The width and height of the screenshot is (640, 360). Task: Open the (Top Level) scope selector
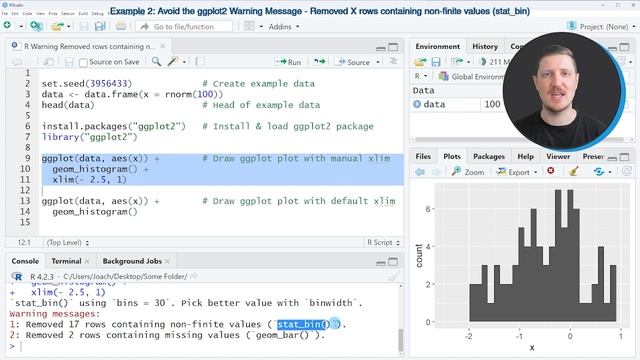click(x=68, y=242)
